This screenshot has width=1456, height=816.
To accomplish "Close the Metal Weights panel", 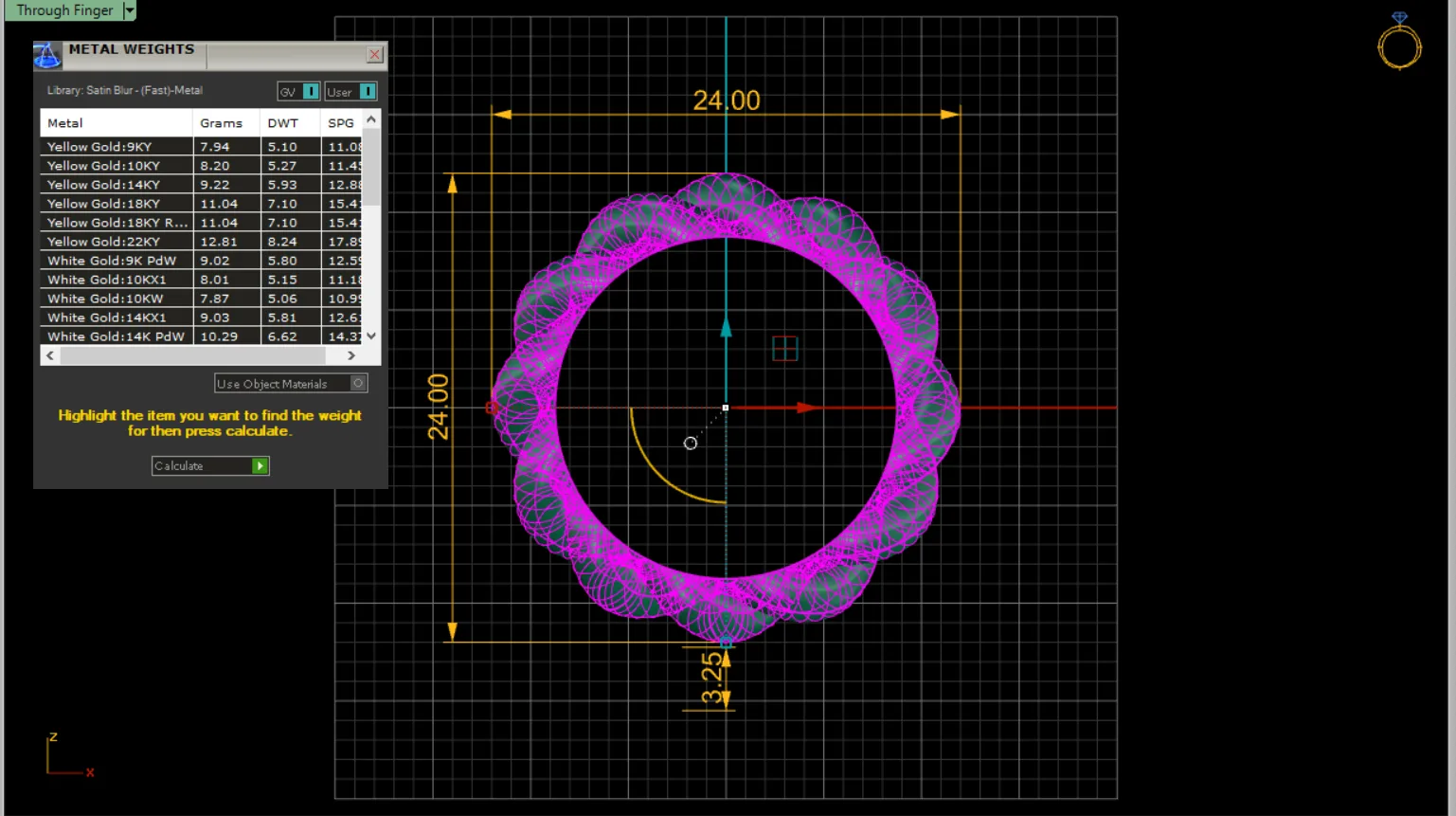I will (x=375, y=55).
